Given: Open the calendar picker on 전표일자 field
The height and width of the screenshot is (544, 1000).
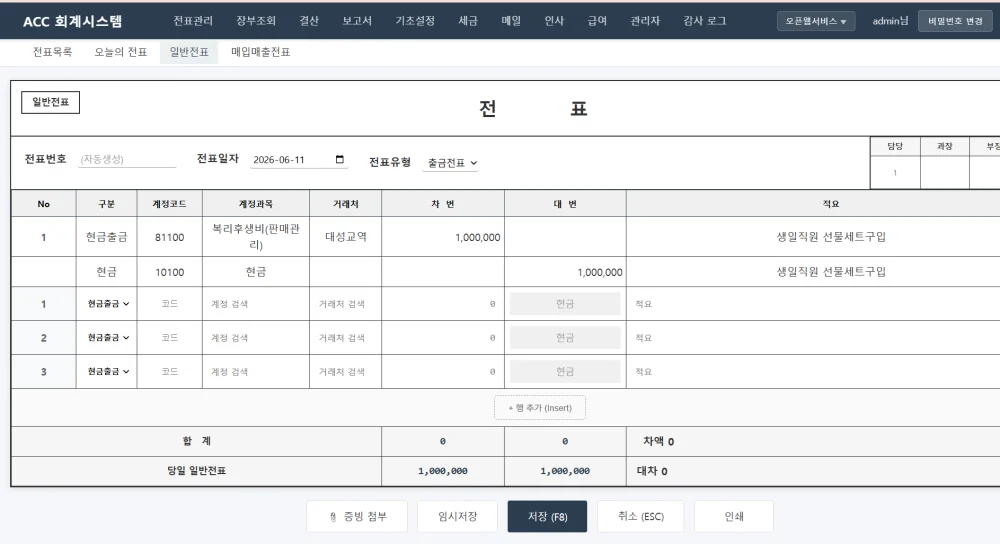Looking at the screenshot, I should tap(339, 159).
